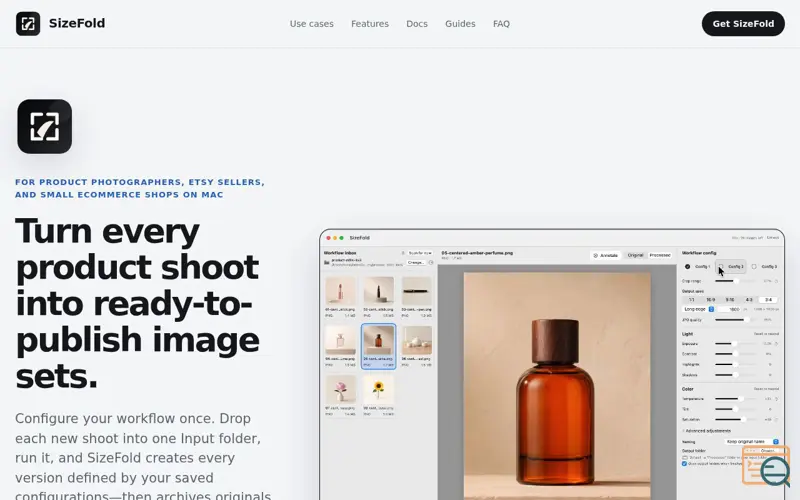
Task: Open Features in the top navigation
Action: pos(370,23)
